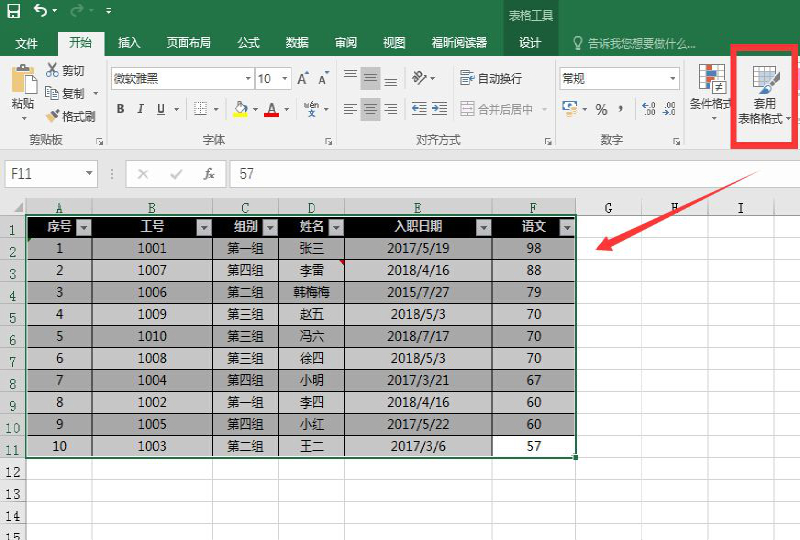Viewport: 800px width, 540px height.
Task: Open the font name dropdown (微软雅黑)
Action: pos(248,78)
